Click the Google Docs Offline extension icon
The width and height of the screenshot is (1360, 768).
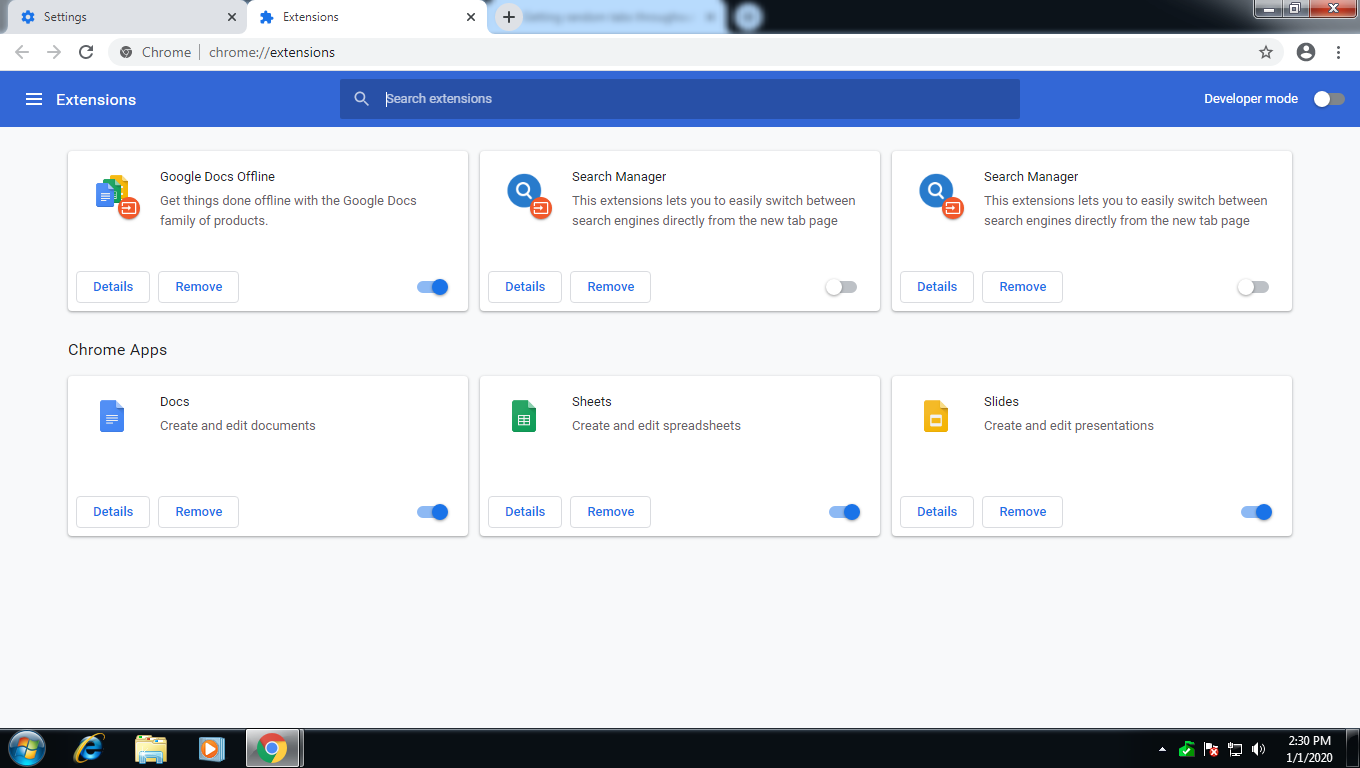tap(117, 197)
